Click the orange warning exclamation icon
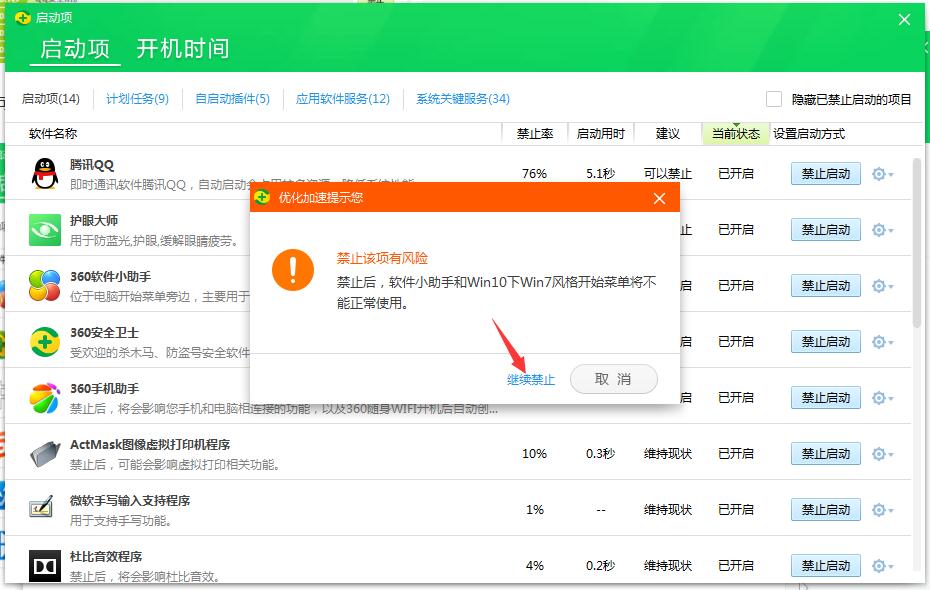 point(293,270)
